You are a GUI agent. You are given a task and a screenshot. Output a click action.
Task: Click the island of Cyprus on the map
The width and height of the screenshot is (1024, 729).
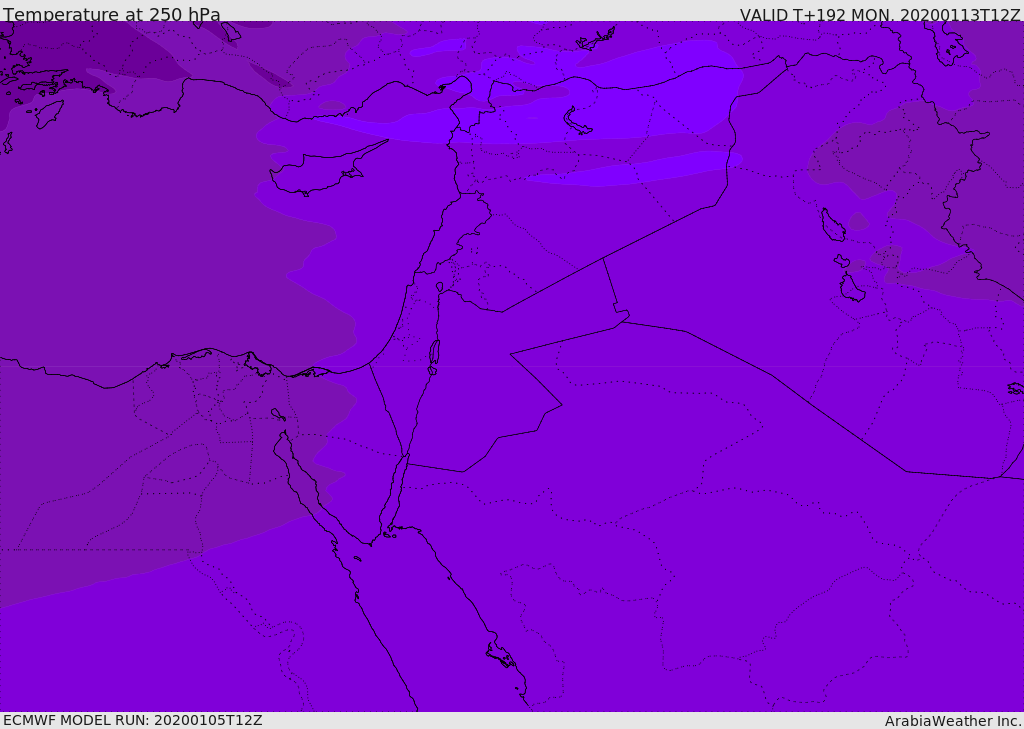(320, 171)
